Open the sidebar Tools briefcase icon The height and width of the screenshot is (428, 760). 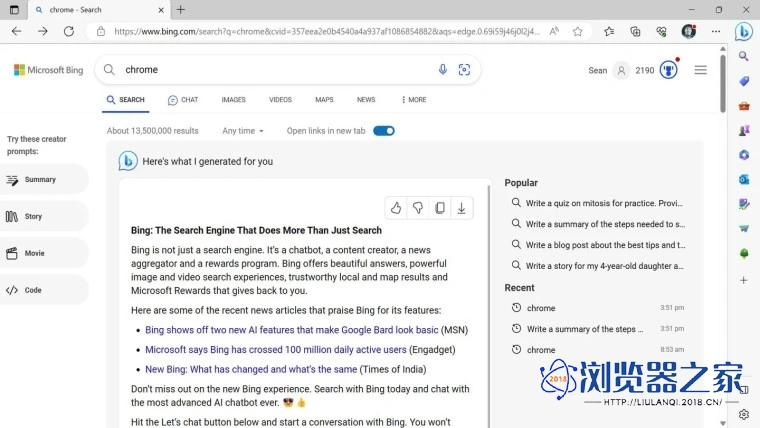click(744, 106)
